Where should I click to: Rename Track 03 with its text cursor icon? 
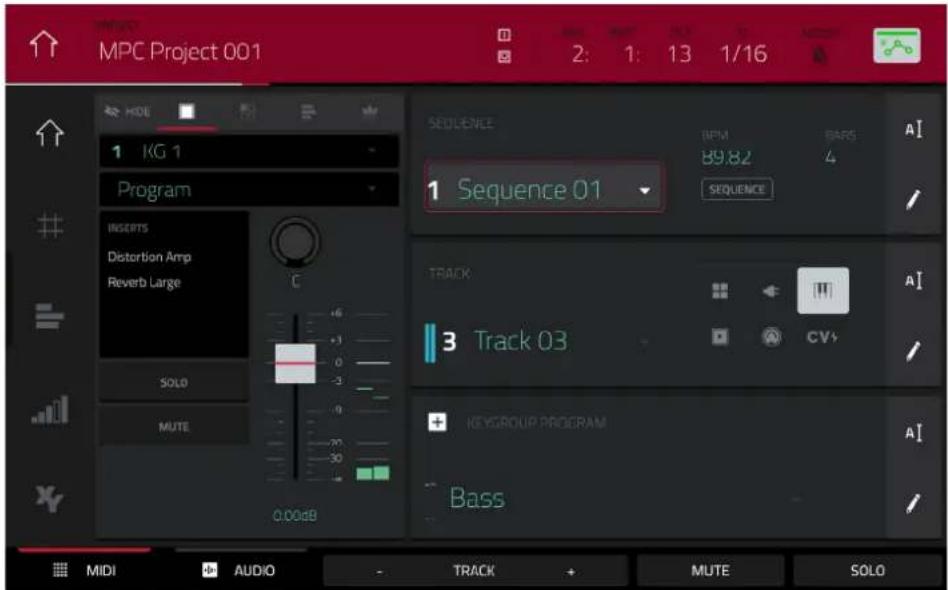[914, 280]
